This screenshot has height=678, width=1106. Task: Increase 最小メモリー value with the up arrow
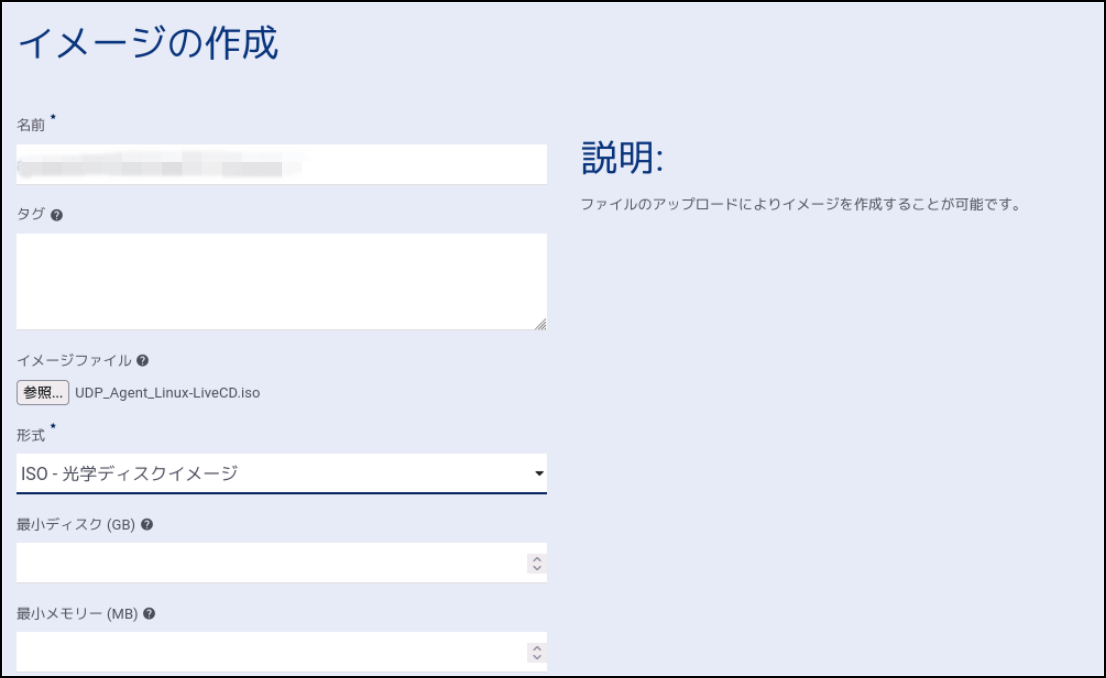coord(537,647)
